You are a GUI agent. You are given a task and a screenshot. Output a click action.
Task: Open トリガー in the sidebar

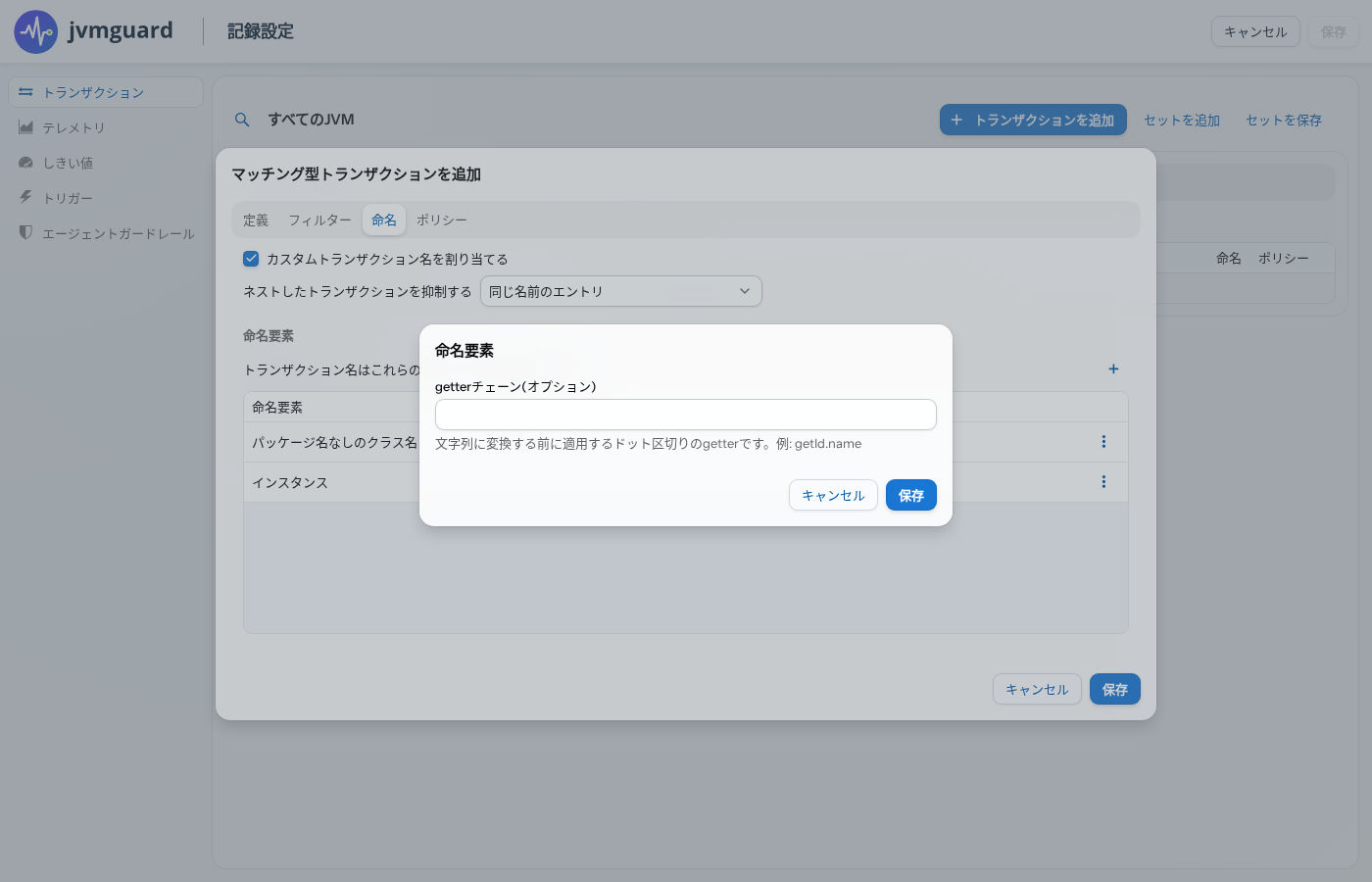(106, 198)
